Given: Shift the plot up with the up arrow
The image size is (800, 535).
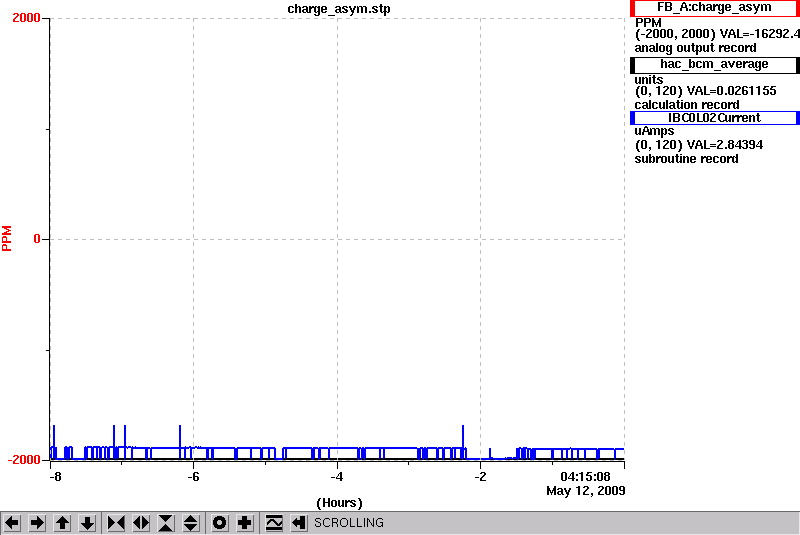Looking at the screenshot, I should (62, 523).
